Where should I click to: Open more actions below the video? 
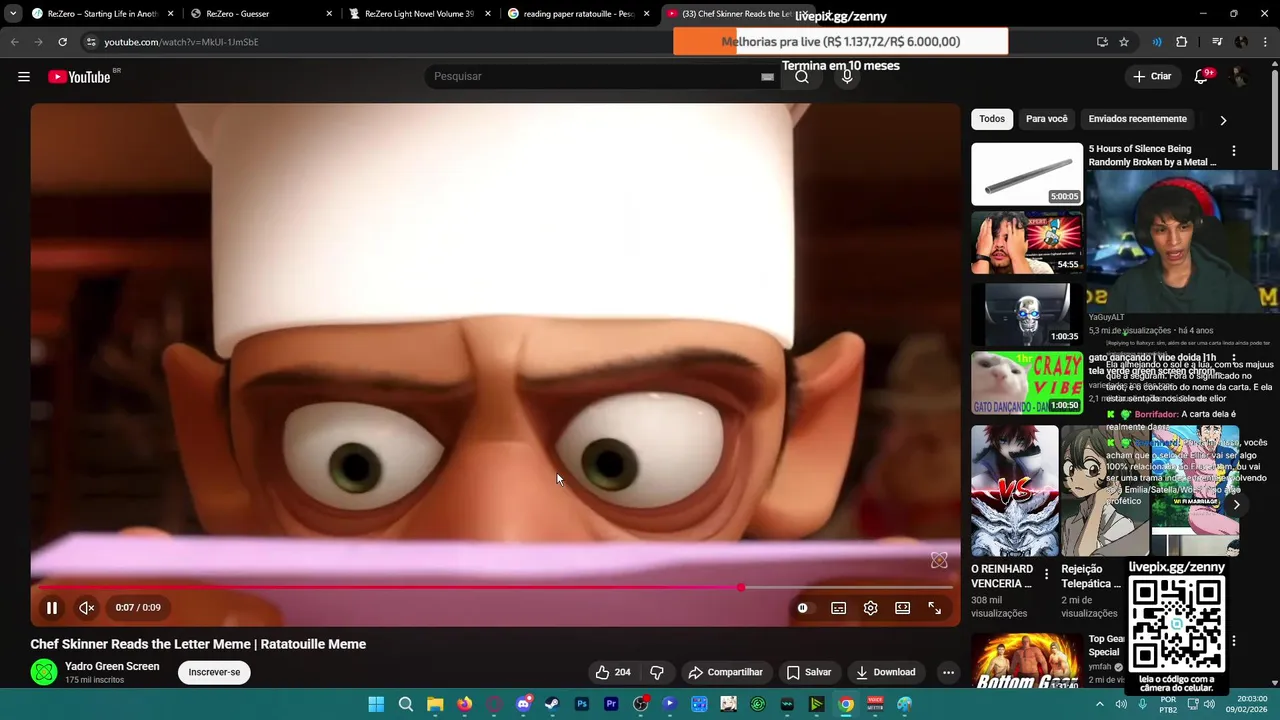pos(948,672)
